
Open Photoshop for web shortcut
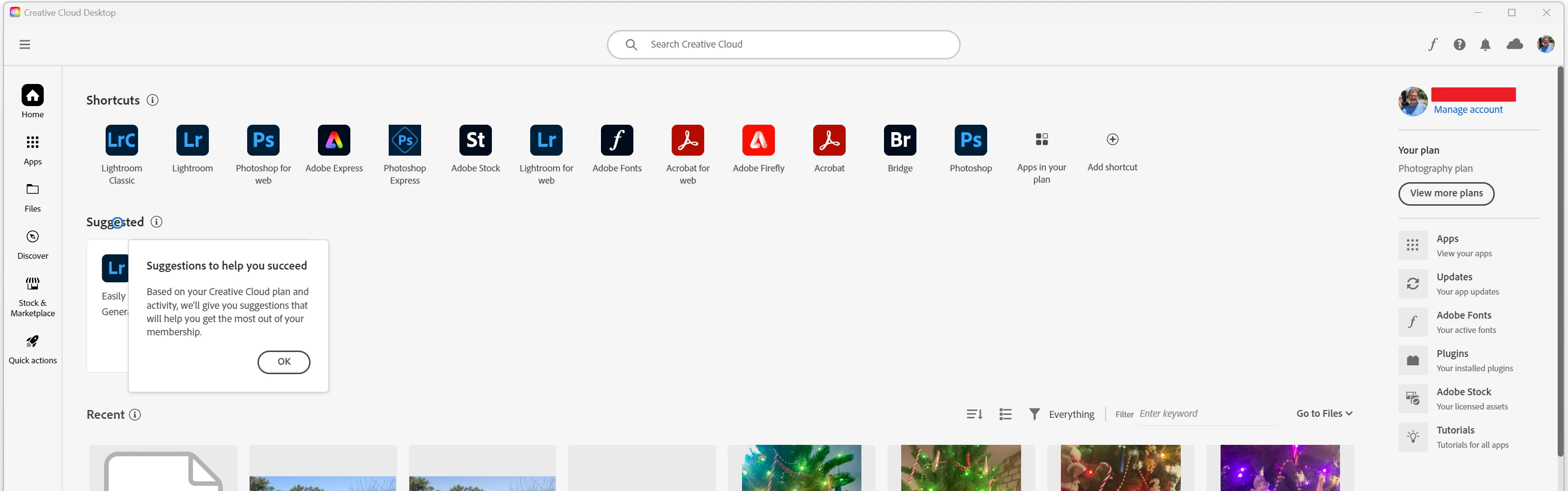click(263, 140)
